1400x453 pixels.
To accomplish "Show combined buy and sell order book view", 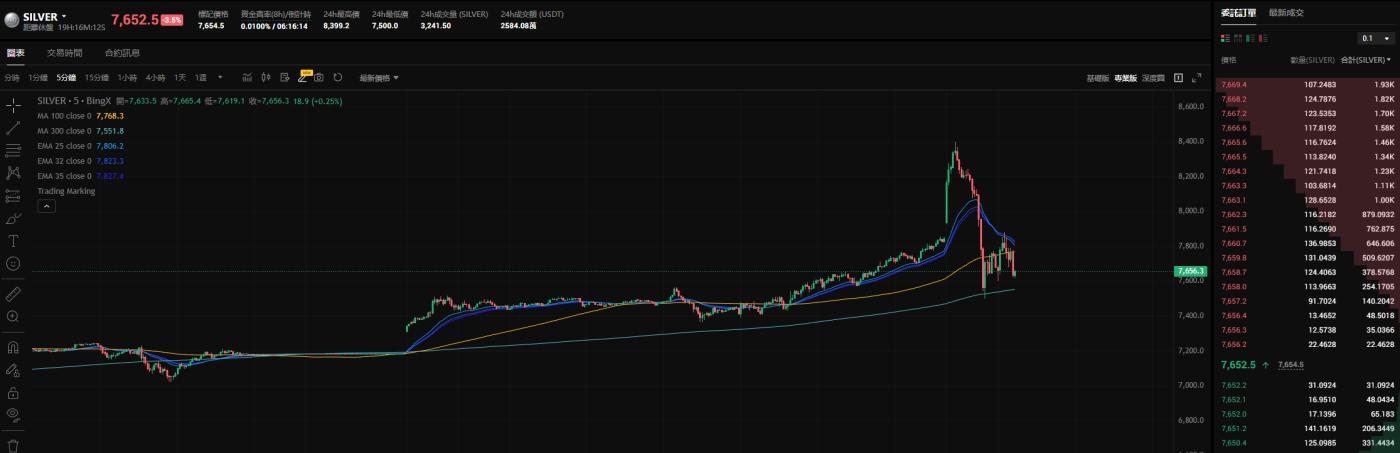I will click(x=1225, y=38).
